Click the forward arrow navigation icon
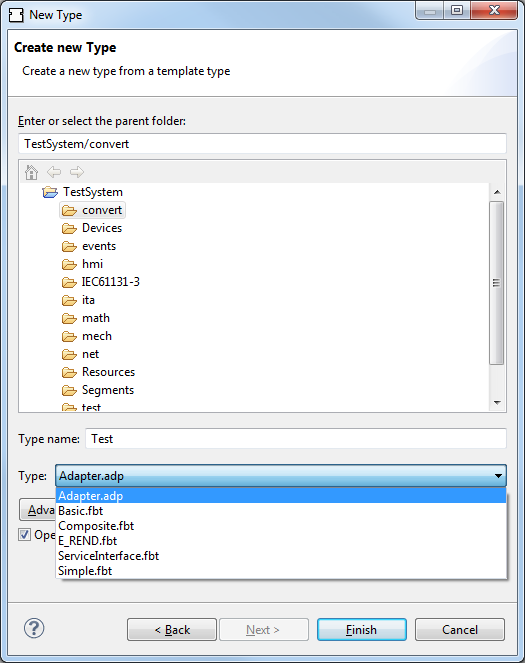Screen dimensions: 525x663 77,172
